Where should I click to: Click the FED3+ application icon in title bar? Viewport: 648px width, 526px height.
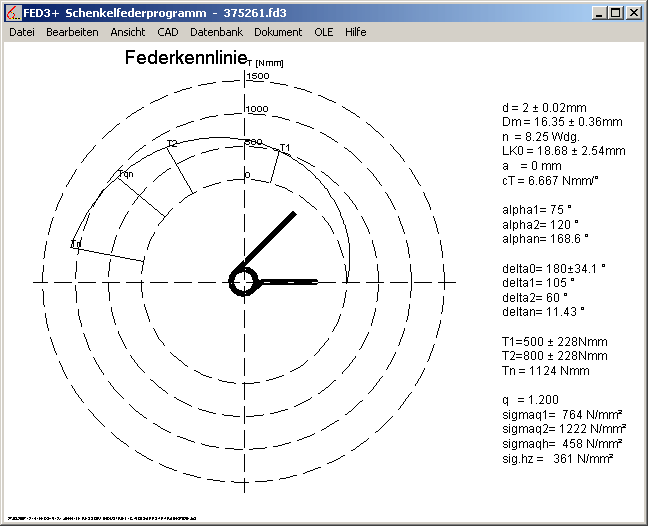(x=12, y=13)
